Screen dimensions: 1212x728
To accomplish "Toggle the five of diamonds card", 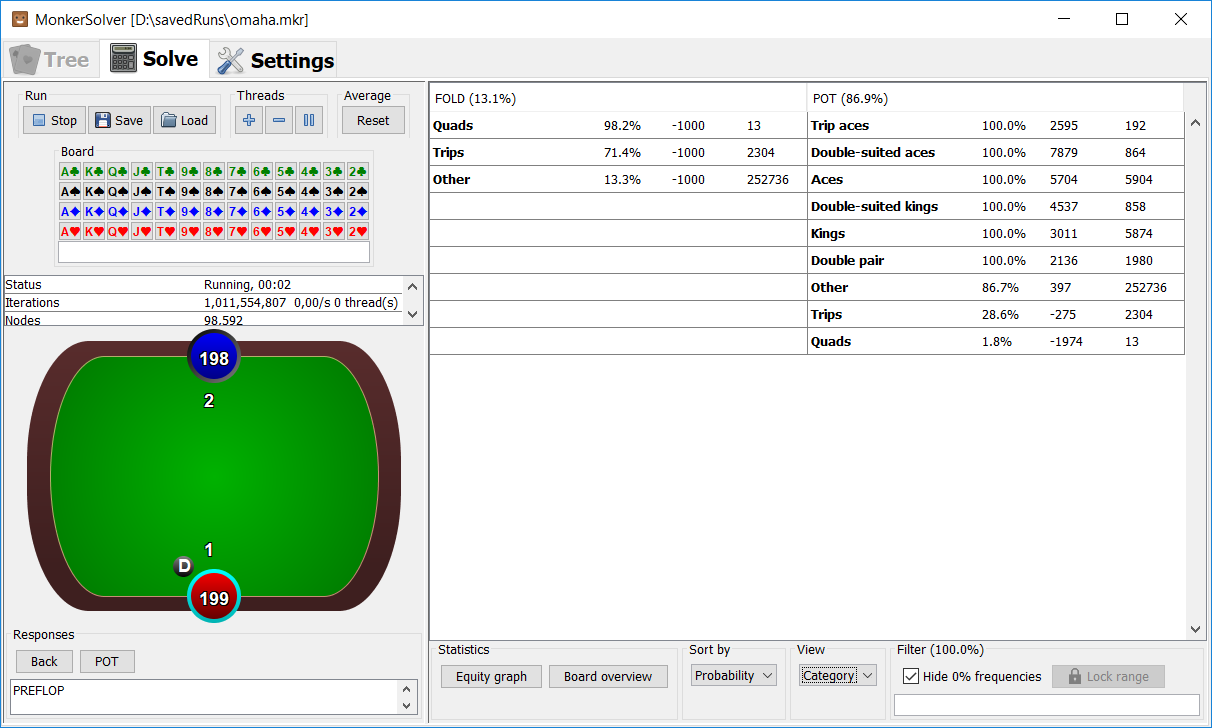I will (286, 211).
